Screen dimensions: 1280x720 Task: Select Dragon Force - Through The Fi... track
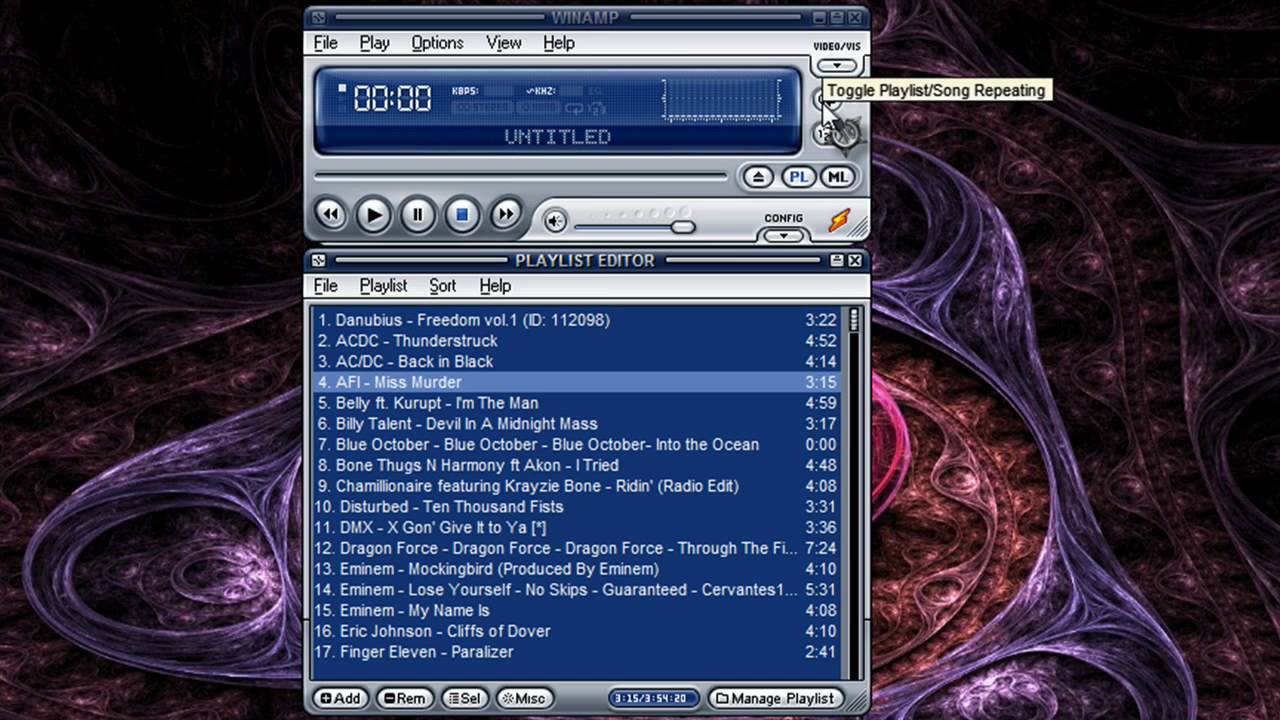point(577,548)
